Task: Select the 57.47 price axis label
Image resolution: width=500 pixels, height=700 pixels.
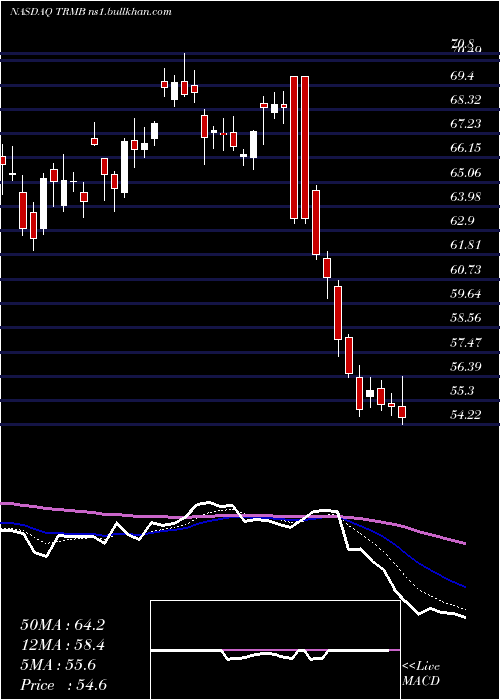Action: 466,343
